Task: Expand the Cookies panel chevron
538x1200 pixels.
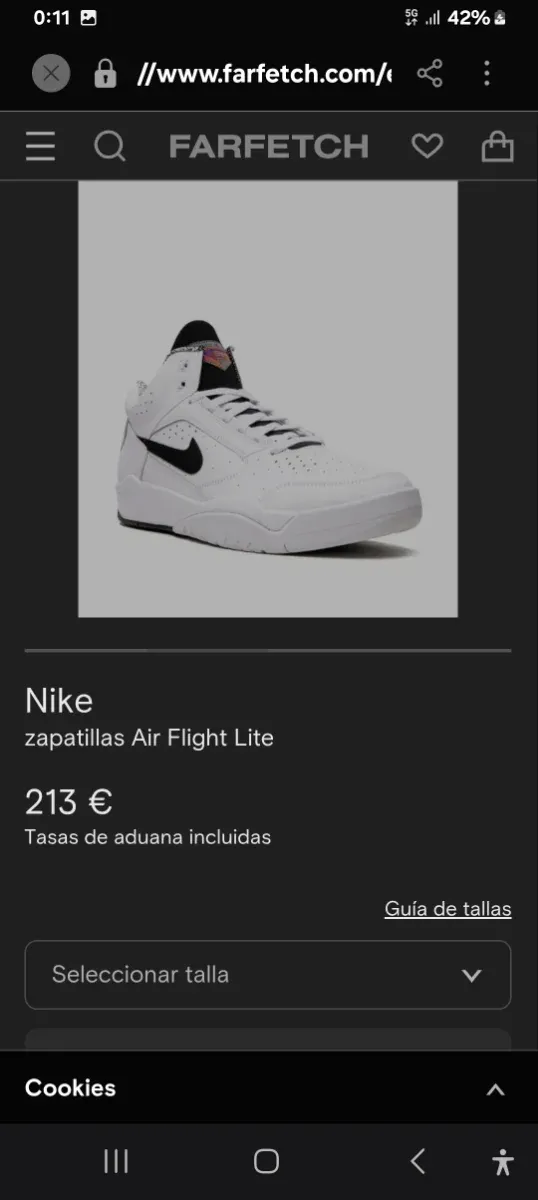Action: (x=495, y=1090)
